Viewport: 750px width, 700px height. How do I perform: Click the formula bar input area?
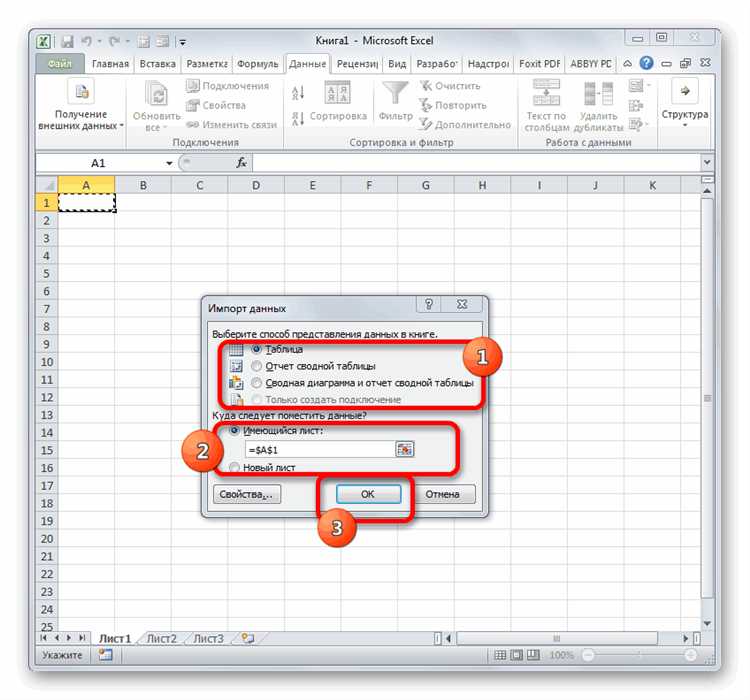[x=476, y=163]
